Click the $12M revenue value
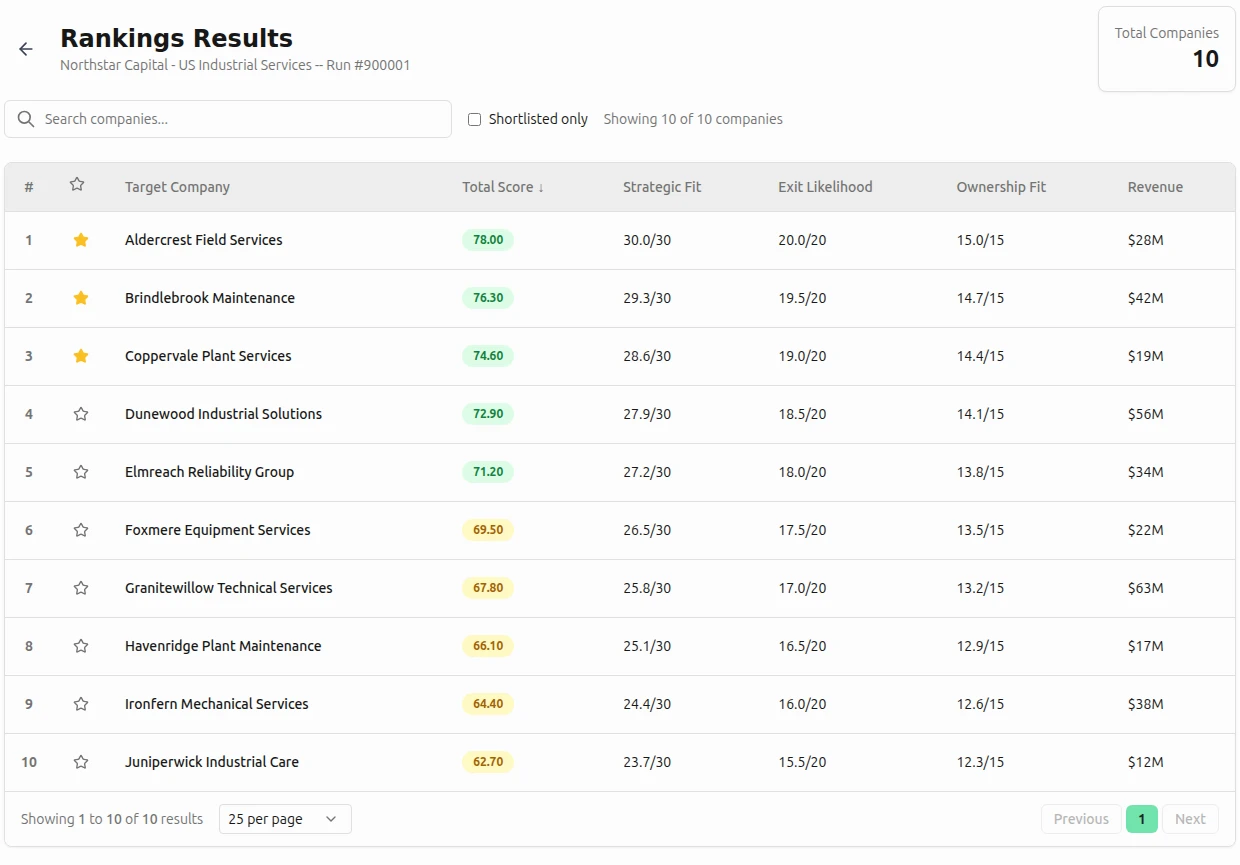The width and height of the screenshot is (1240, 865). click(x=1146, y=762)
